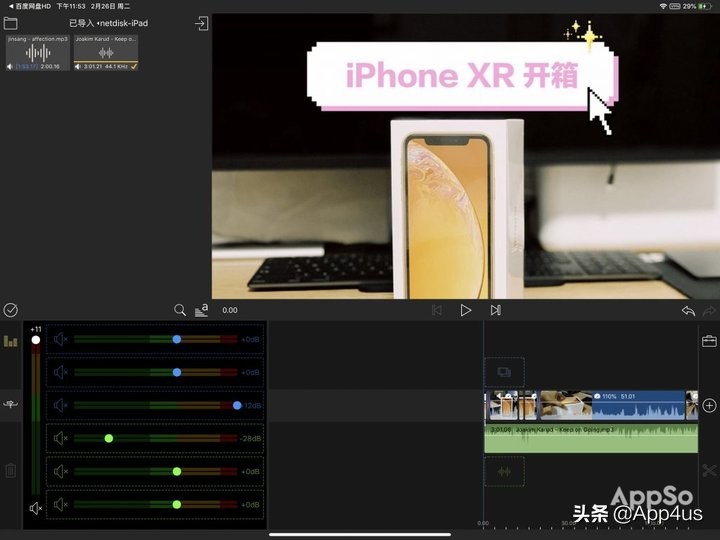Screen dimensions: 720x540
Task: Jump to previous clip edge
Action: (437, 310)
